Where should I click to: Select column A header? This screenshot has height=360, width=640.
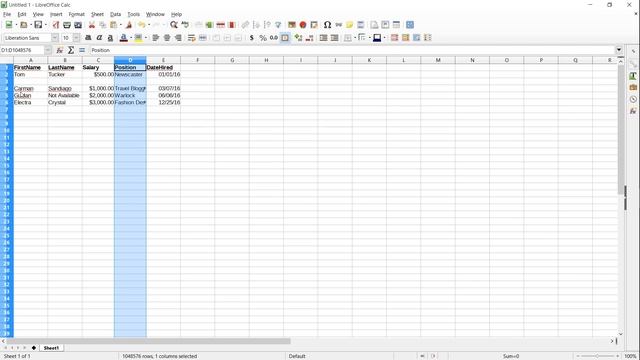(x=31, y=60)
